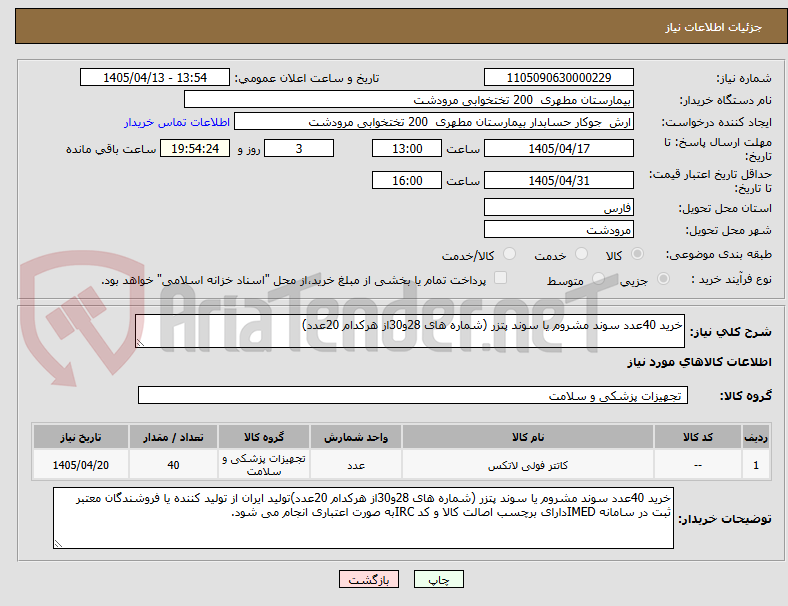Click row number 1 cell
This screenshot has width=788, height=606.
(755, 465)
